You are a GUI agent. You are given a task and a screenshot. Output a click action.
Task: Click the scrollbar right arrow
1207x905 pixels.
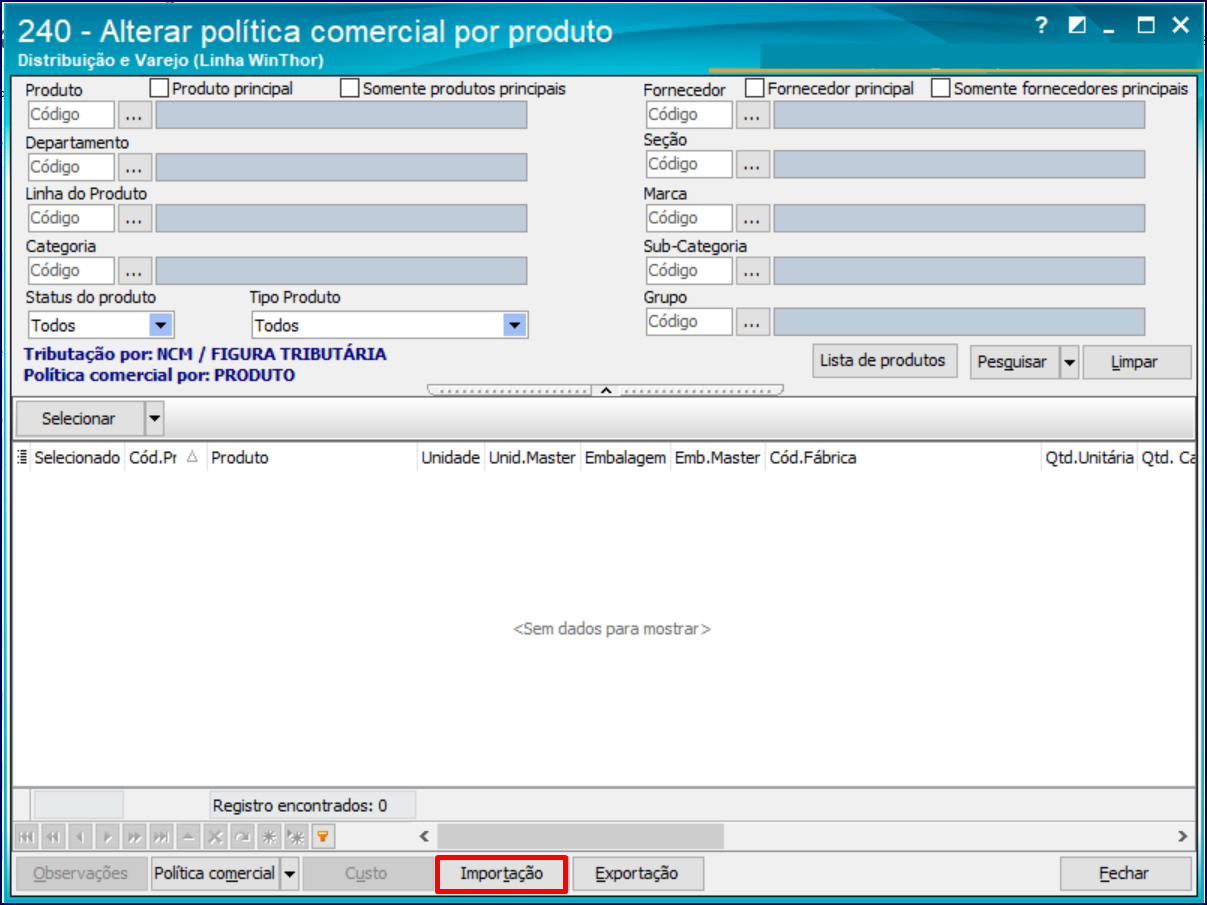1183,836
